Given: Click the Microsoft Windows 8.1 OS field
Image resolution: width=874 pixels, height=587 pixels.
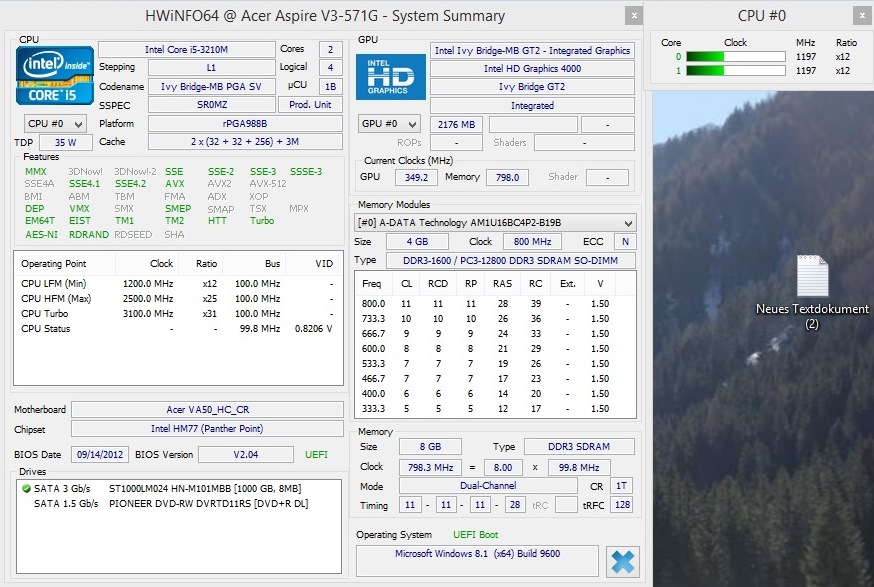Looking at the screenshot, I should point(478,561).
